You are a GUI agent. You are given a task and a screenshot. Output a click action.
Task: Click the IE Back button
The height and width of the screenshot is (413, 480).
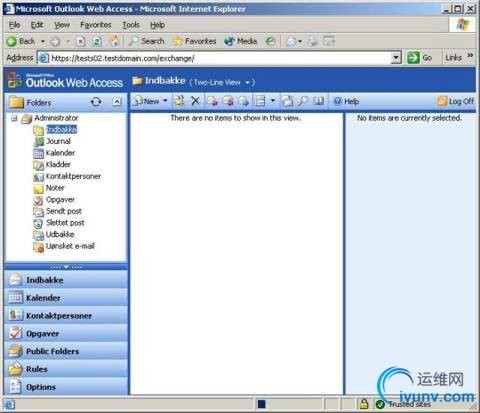(21, 41)
